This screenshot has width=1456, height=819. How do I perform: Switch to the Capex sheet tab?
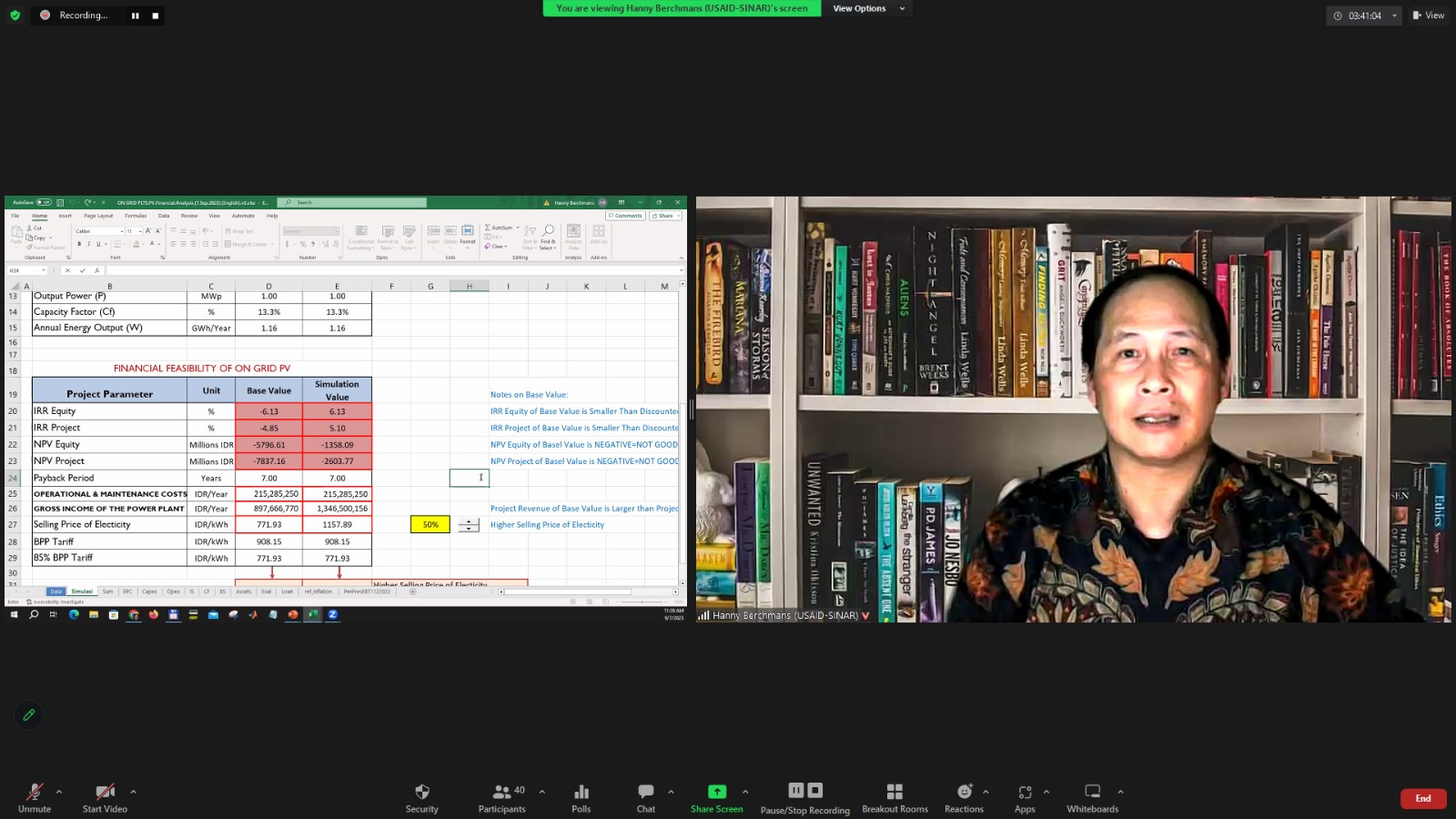click(x=149, y=591)
